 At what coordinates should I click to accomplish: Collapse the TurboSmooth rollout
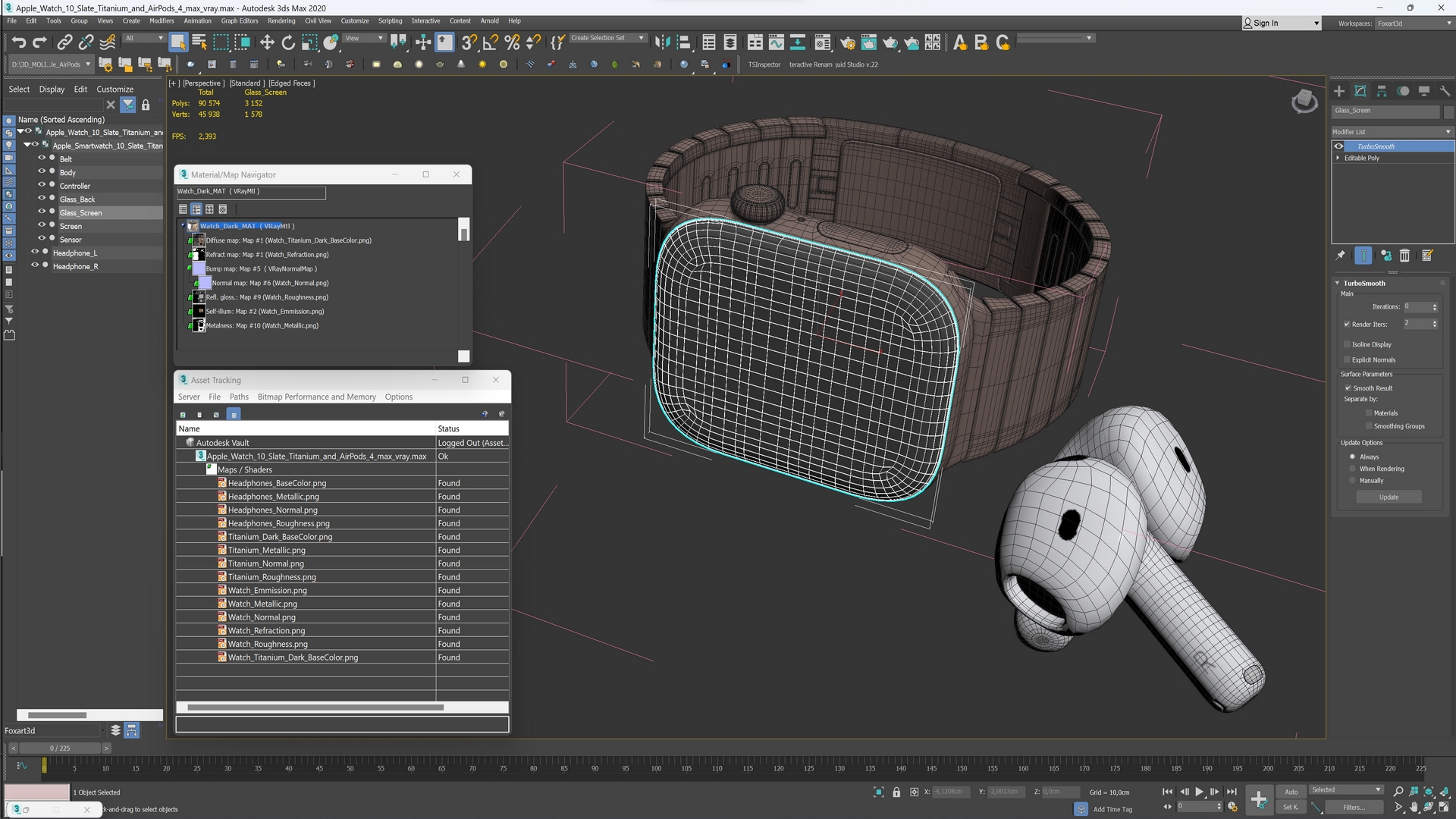click(1338, 283)
